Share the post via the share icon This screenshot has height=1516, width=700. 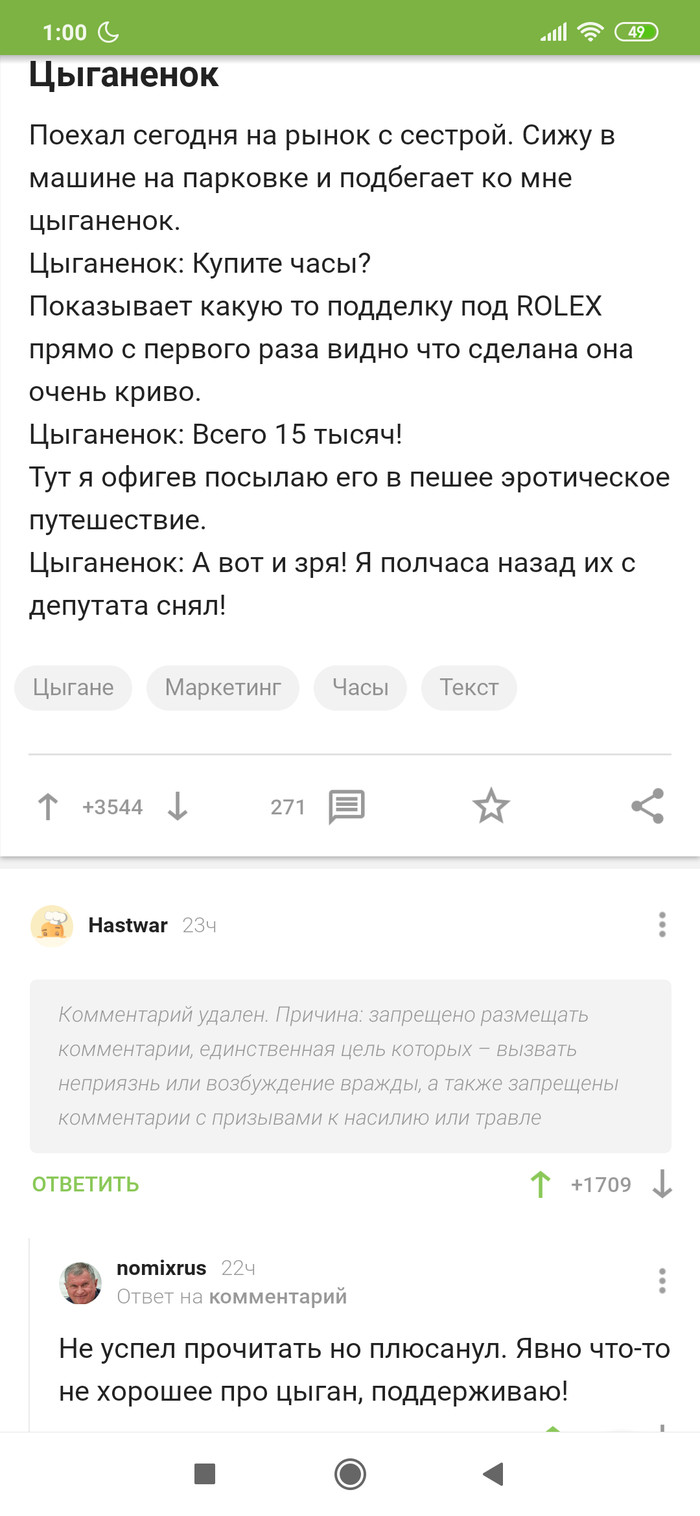[646, 803]
